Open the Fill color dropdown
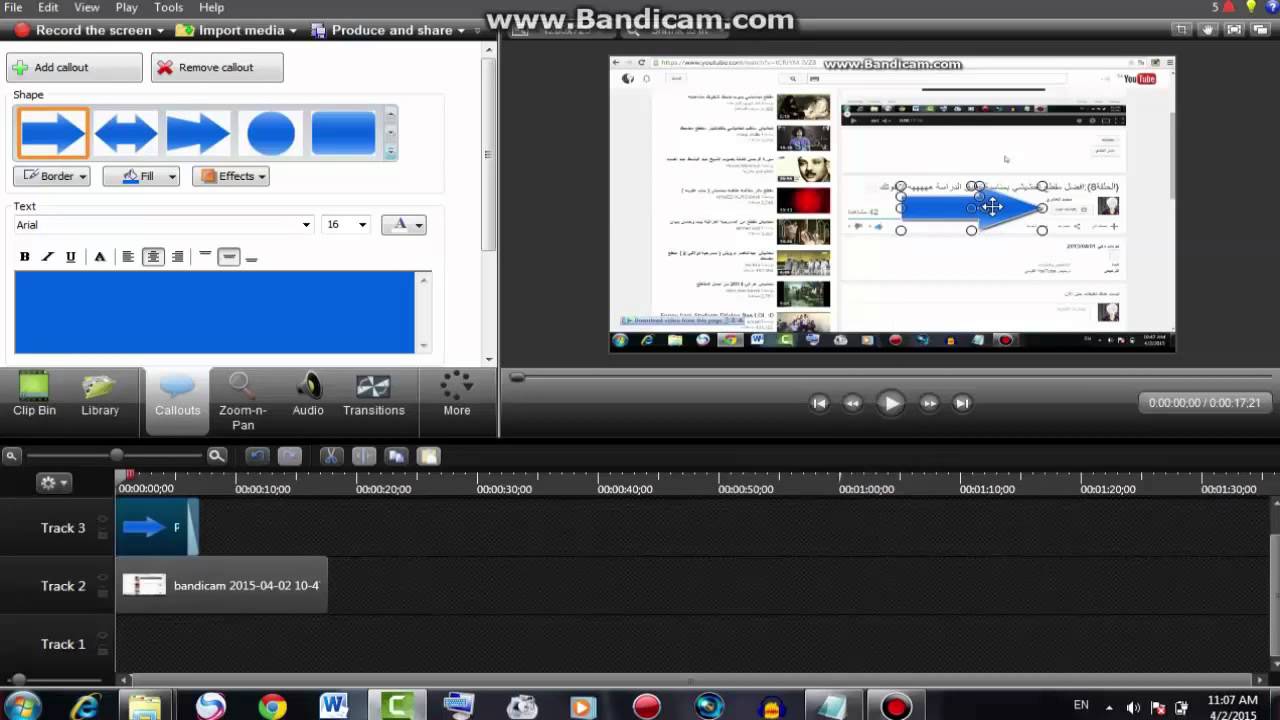1280x720 pixels. pyautogui.click(x=141, y=176)
